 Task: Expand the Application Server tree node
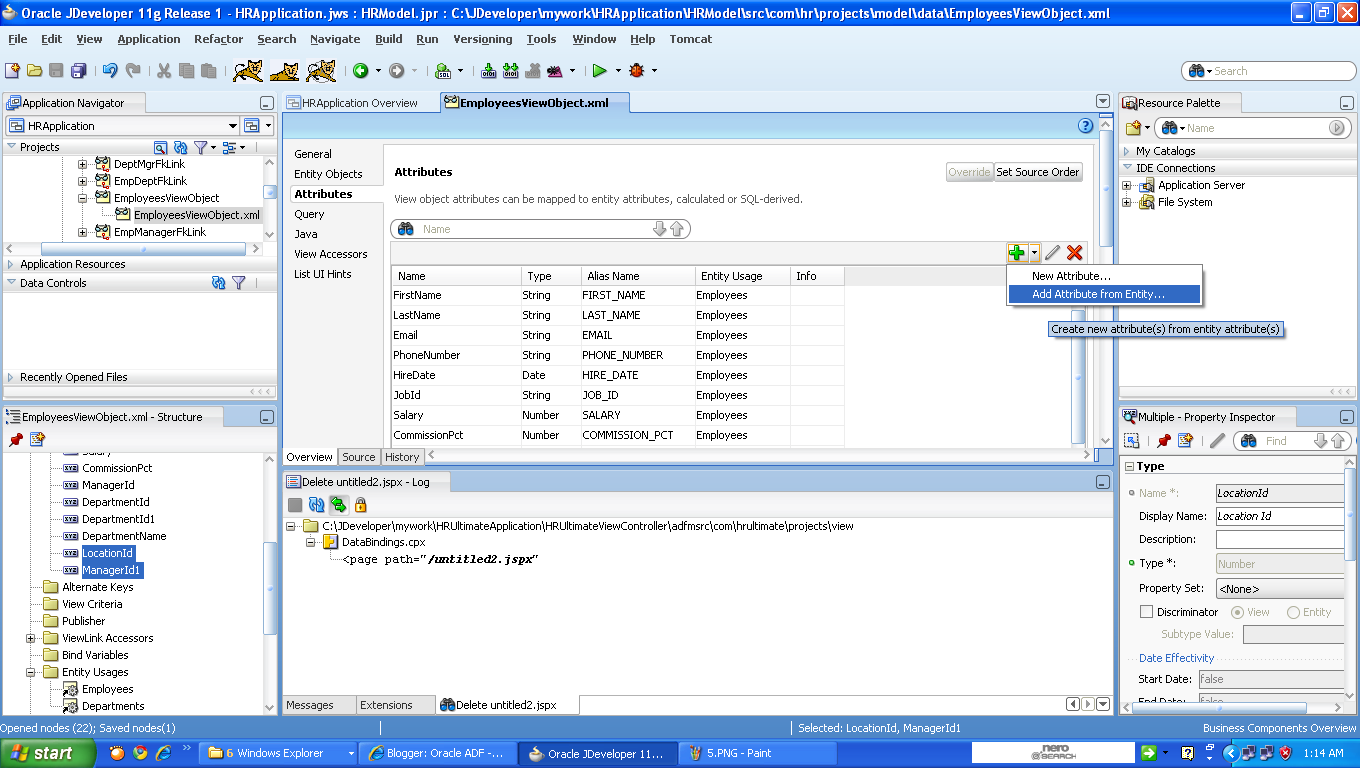coord(1127,185)
